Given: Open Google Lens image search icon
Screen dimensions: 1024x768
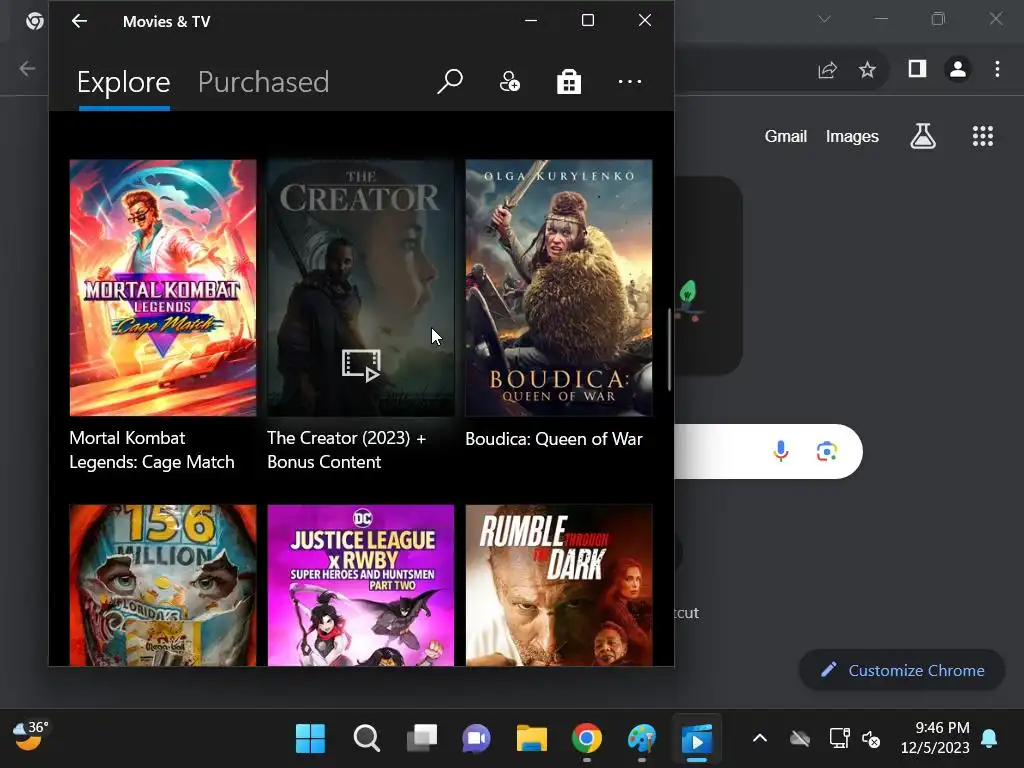Looking at the screenshot, I should [827, 451].
